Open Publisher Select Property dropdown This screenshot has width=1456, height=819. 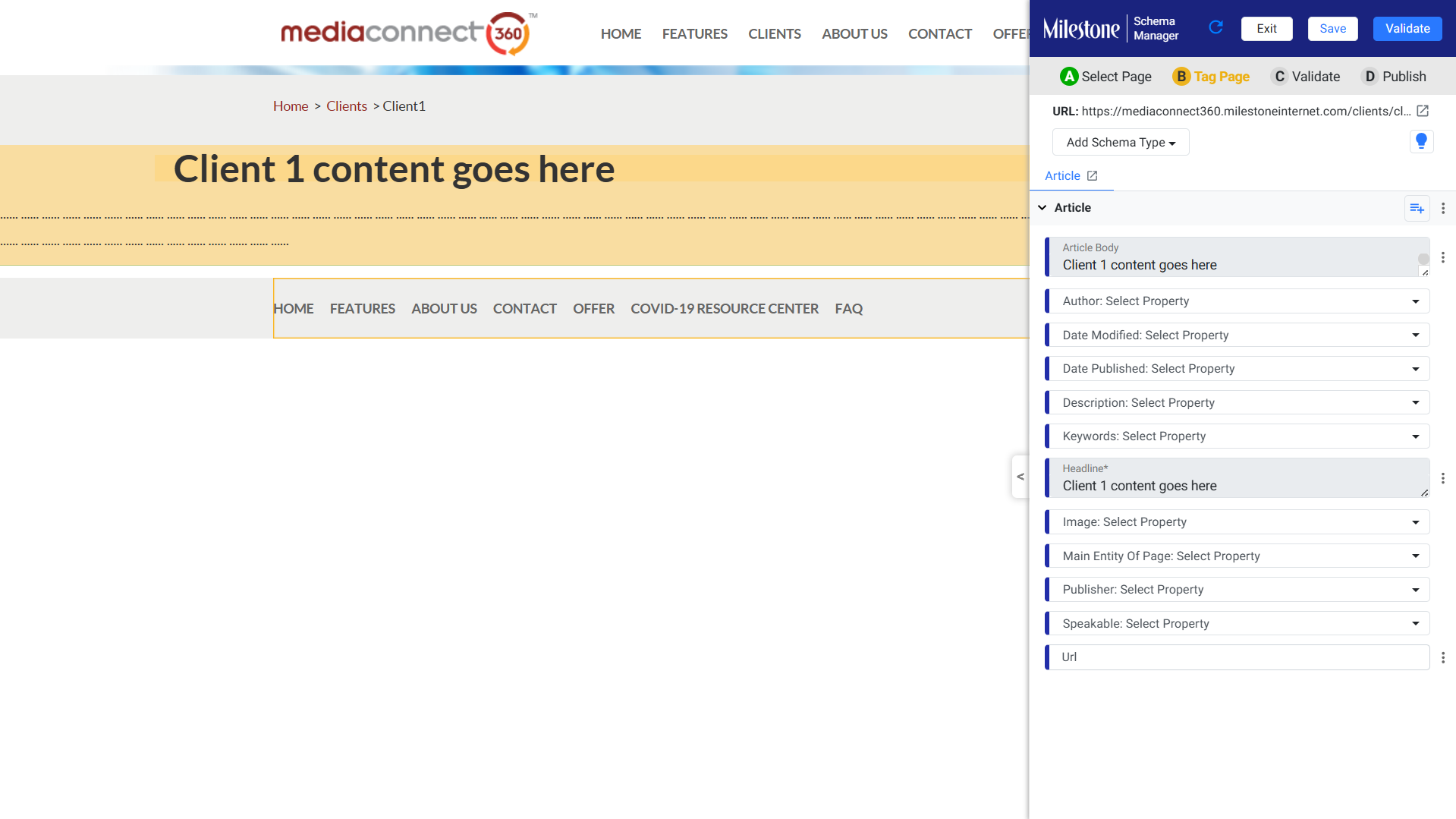tap(1237, 589)
